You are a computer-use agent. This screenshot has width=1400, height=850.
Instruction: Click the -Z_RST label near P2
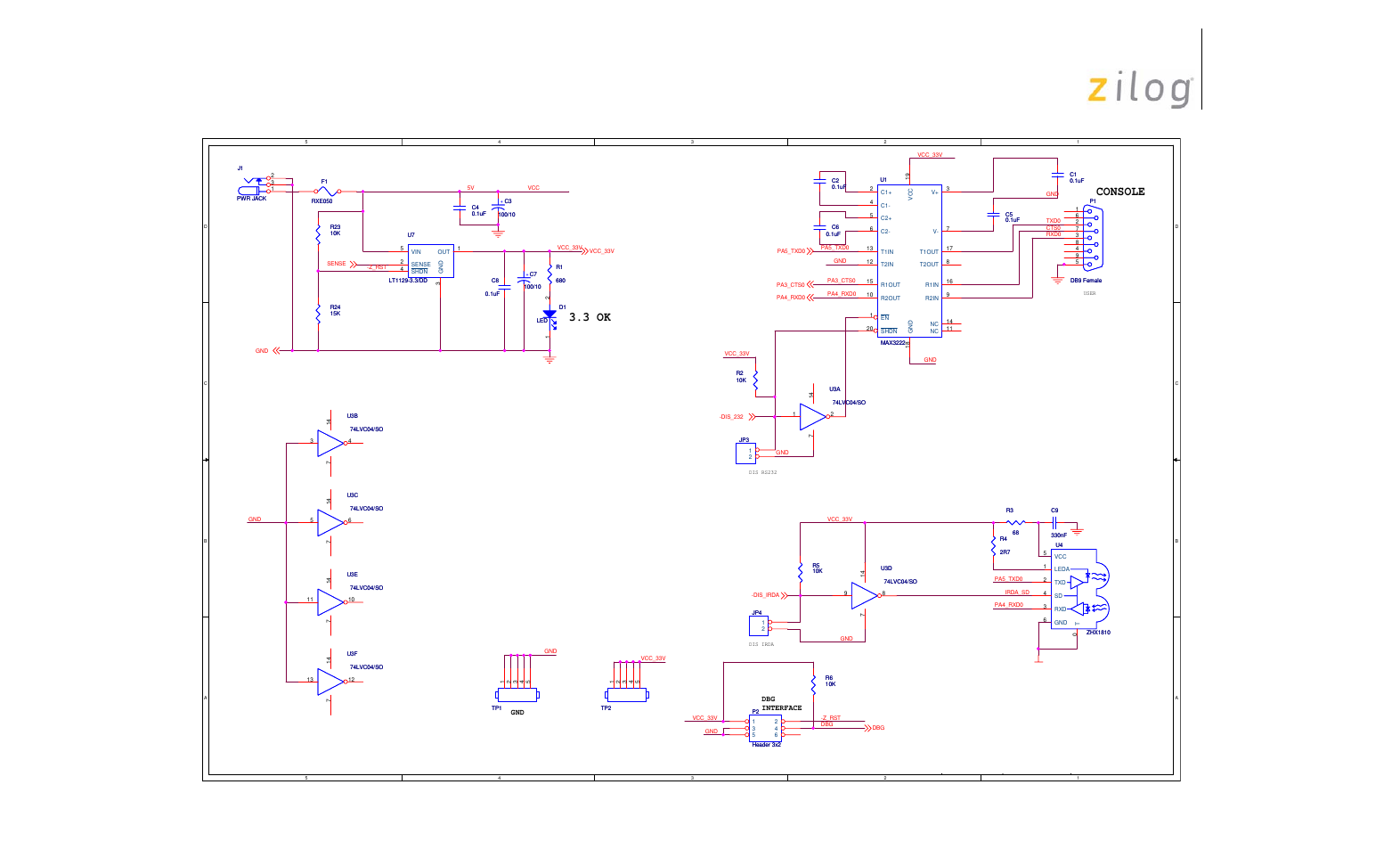coord(830,717)
